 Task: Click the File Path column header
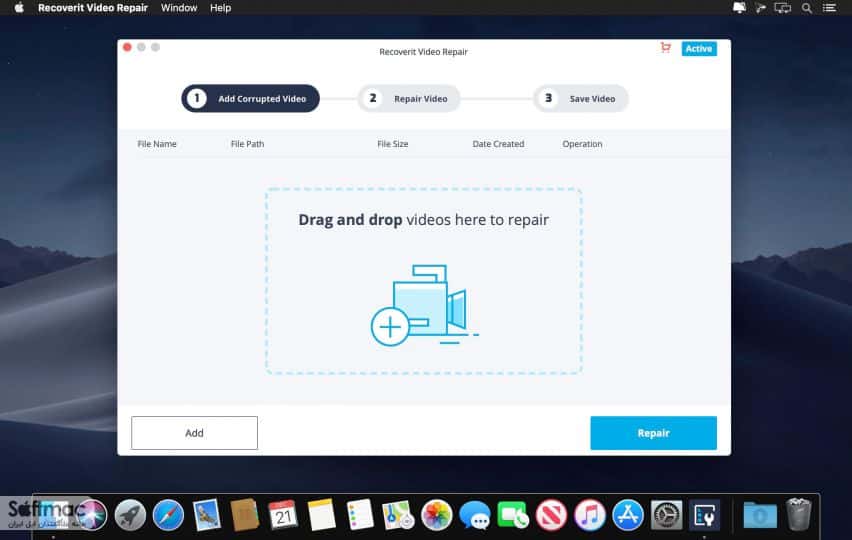247,144
